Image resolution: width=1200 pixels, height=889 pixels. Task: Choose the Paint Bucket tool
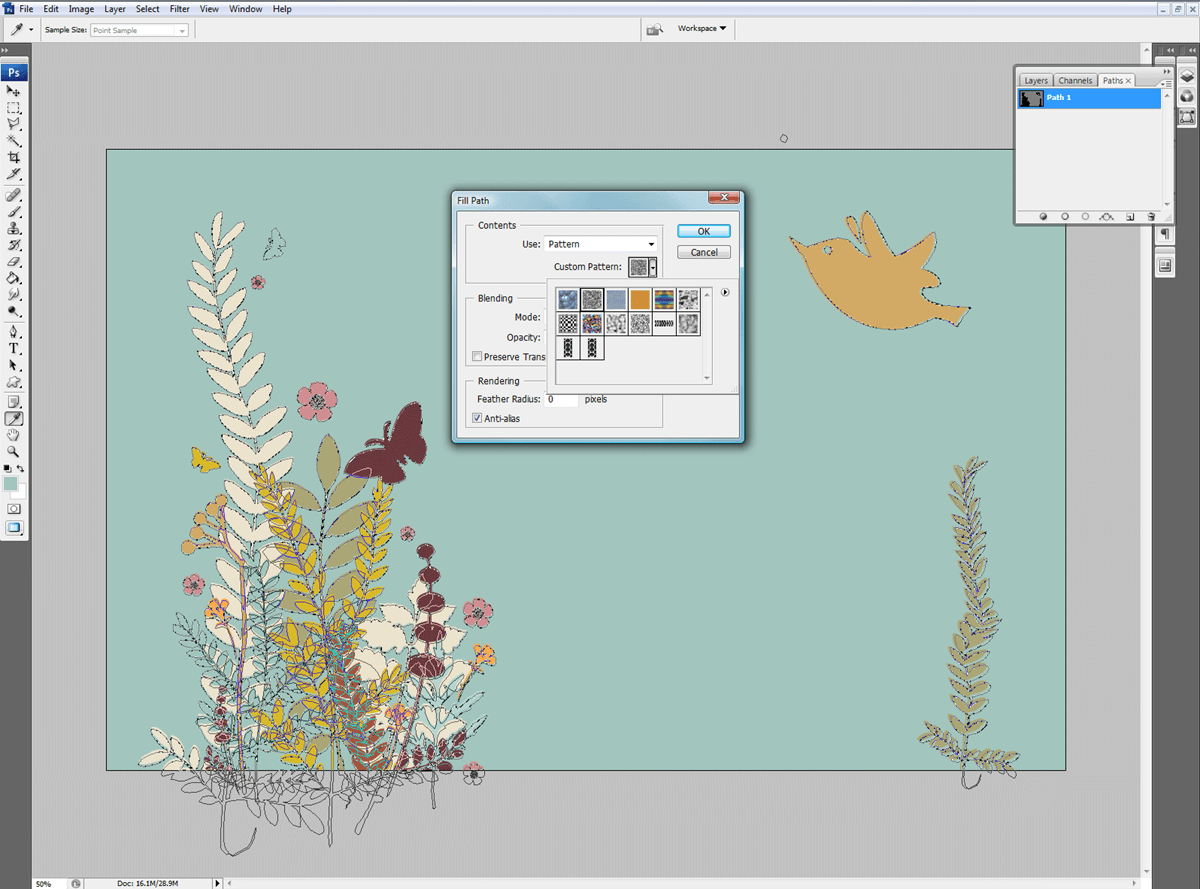click(14, 278)
